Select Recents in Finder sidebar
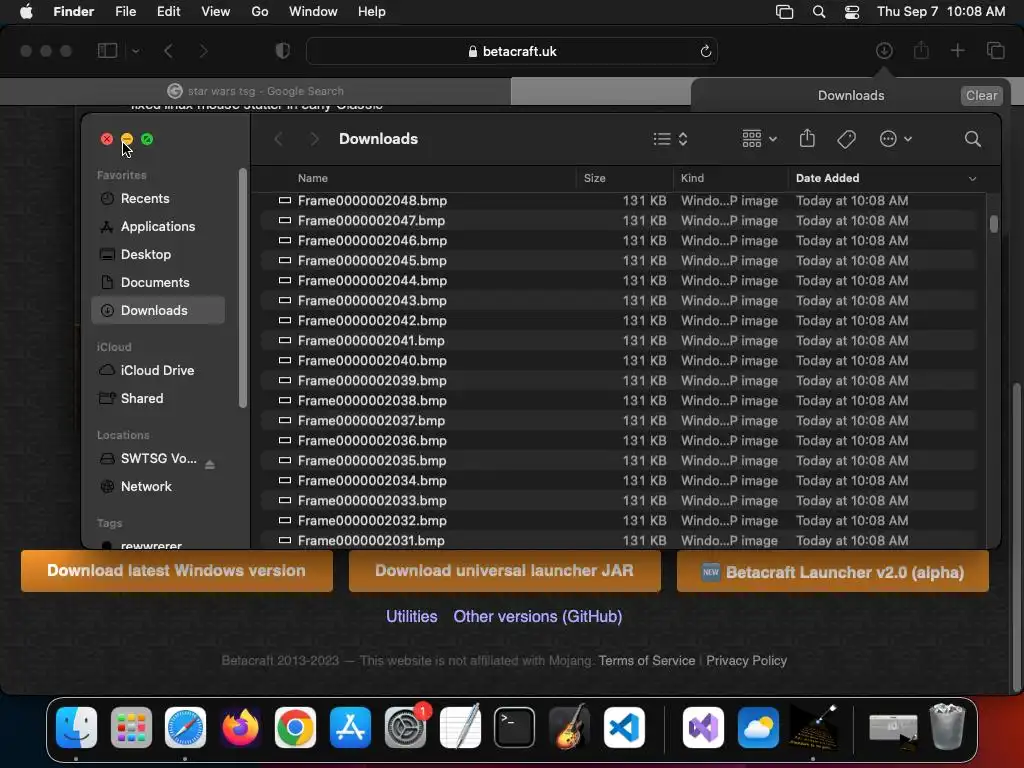Screen dimensions: 1024x768 [x=158, y=199]
